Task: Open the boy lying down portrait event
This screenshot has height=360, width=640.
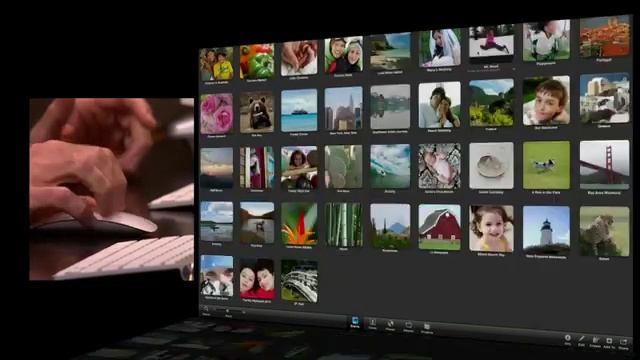Action: pyautogui.click(x=546, y=100)
